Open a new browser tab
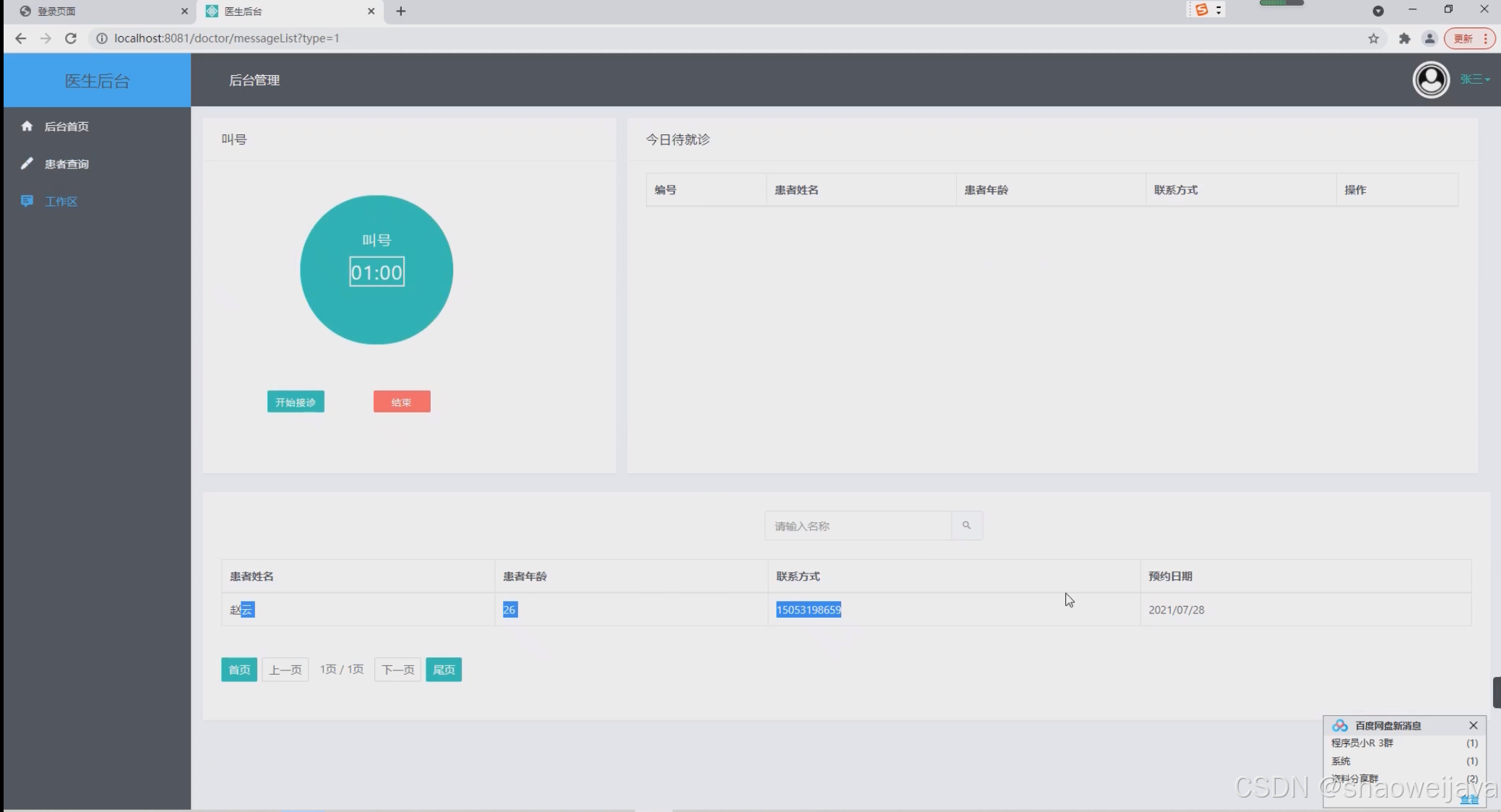Screen dimensions: 1501x812 tap(401, 12)
